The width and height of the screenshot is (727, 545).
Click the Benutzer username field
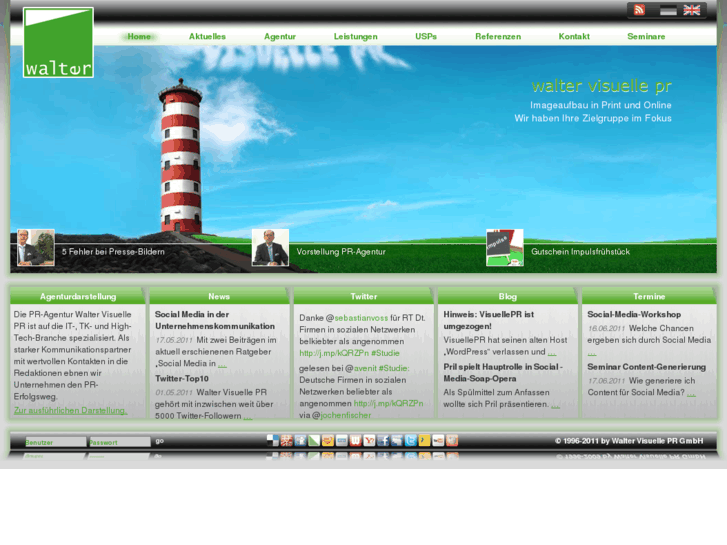click(x=56, y=442)
